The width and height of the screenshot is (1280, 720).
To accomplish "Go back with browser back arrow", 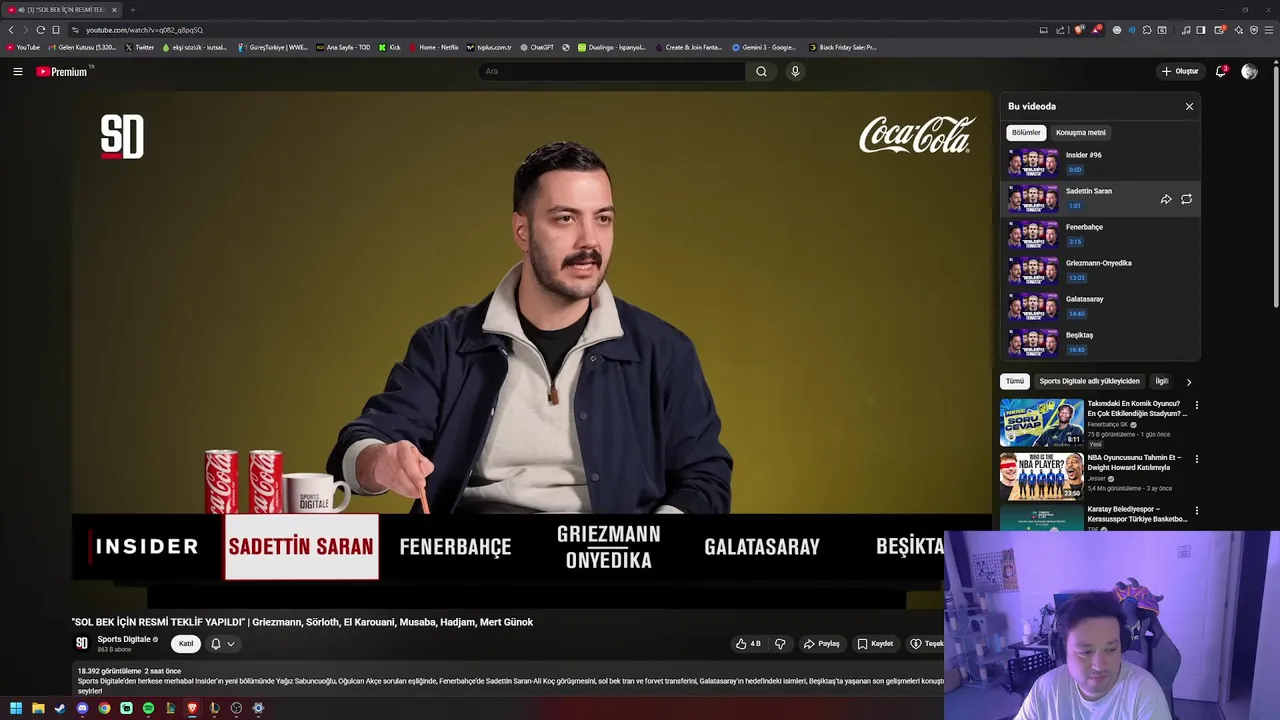I will click(x=11, y=30).
